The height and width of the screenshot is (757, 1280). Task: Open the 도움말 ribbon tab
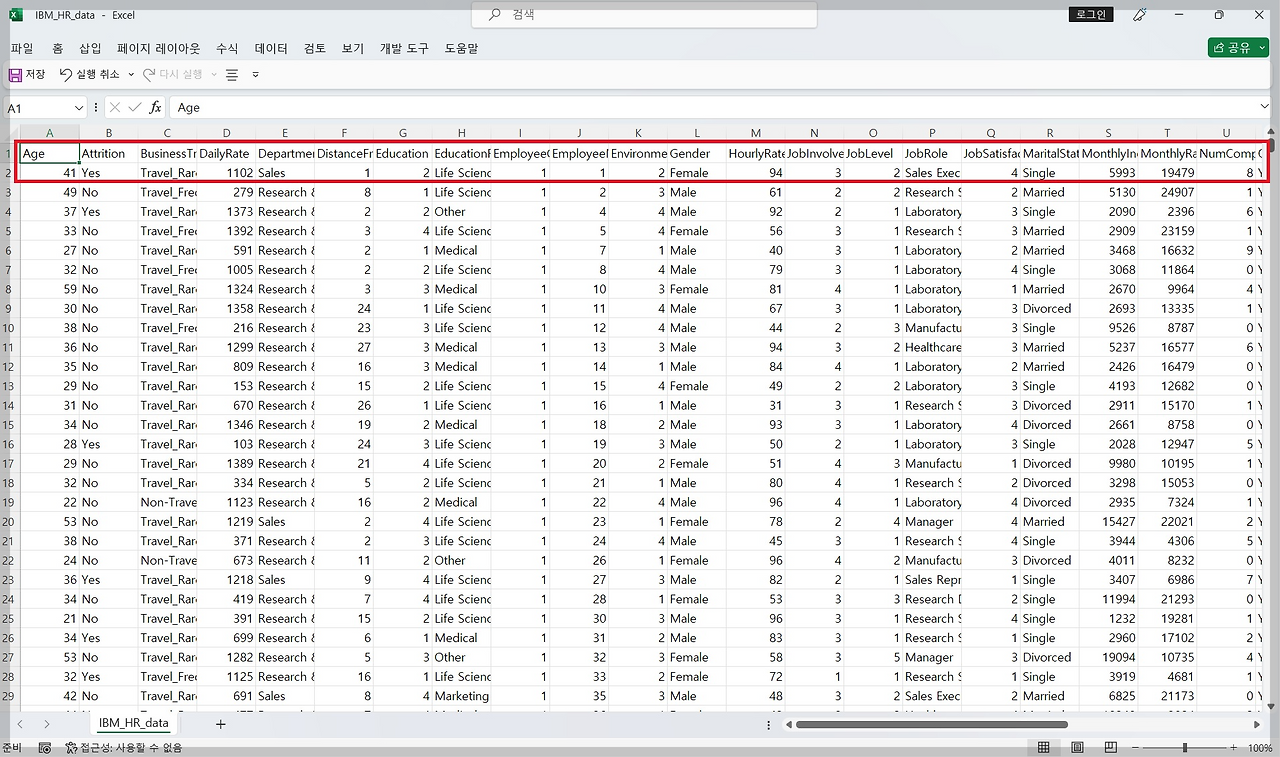click(461, 48)
